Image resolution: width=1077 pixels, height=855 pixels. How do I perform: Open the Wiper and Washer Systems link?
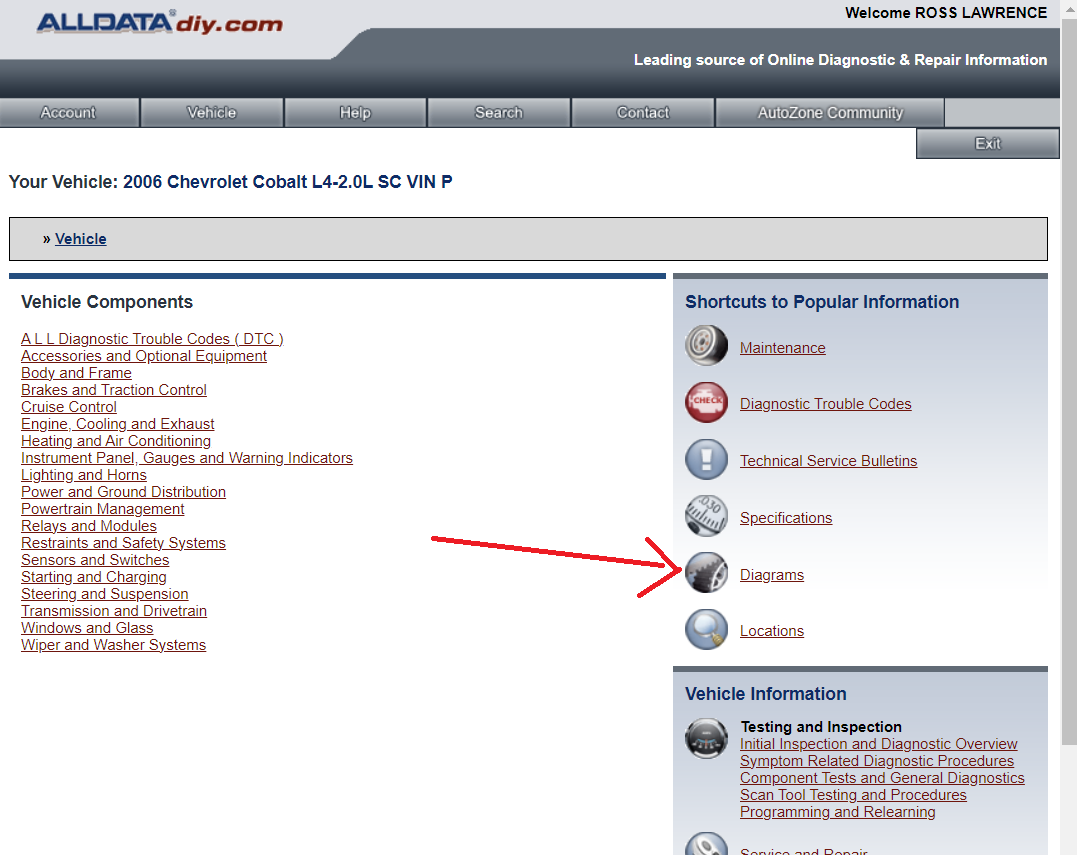point(113,645)
